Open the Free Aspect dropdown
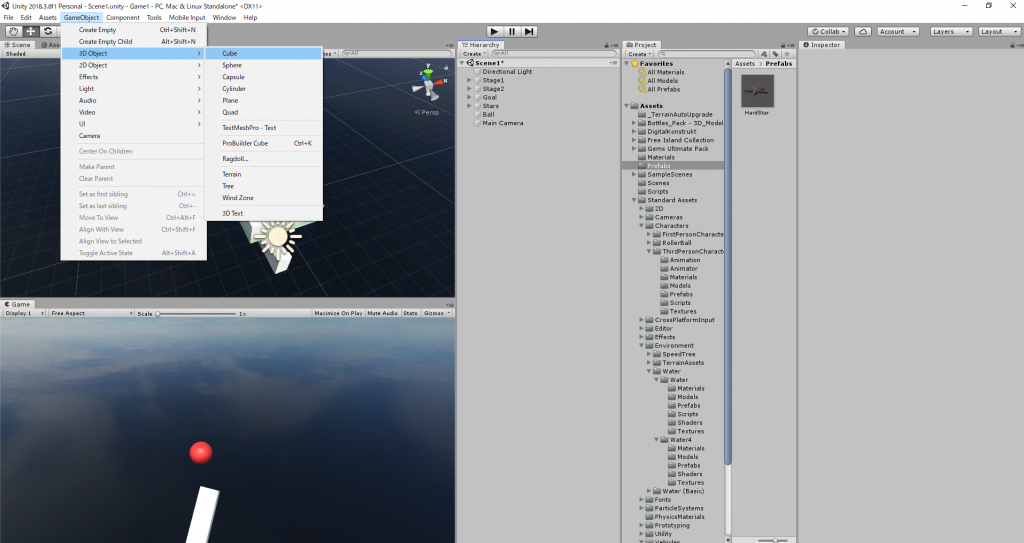Viewport: 1024px width, 543px height. pos(91,313)
